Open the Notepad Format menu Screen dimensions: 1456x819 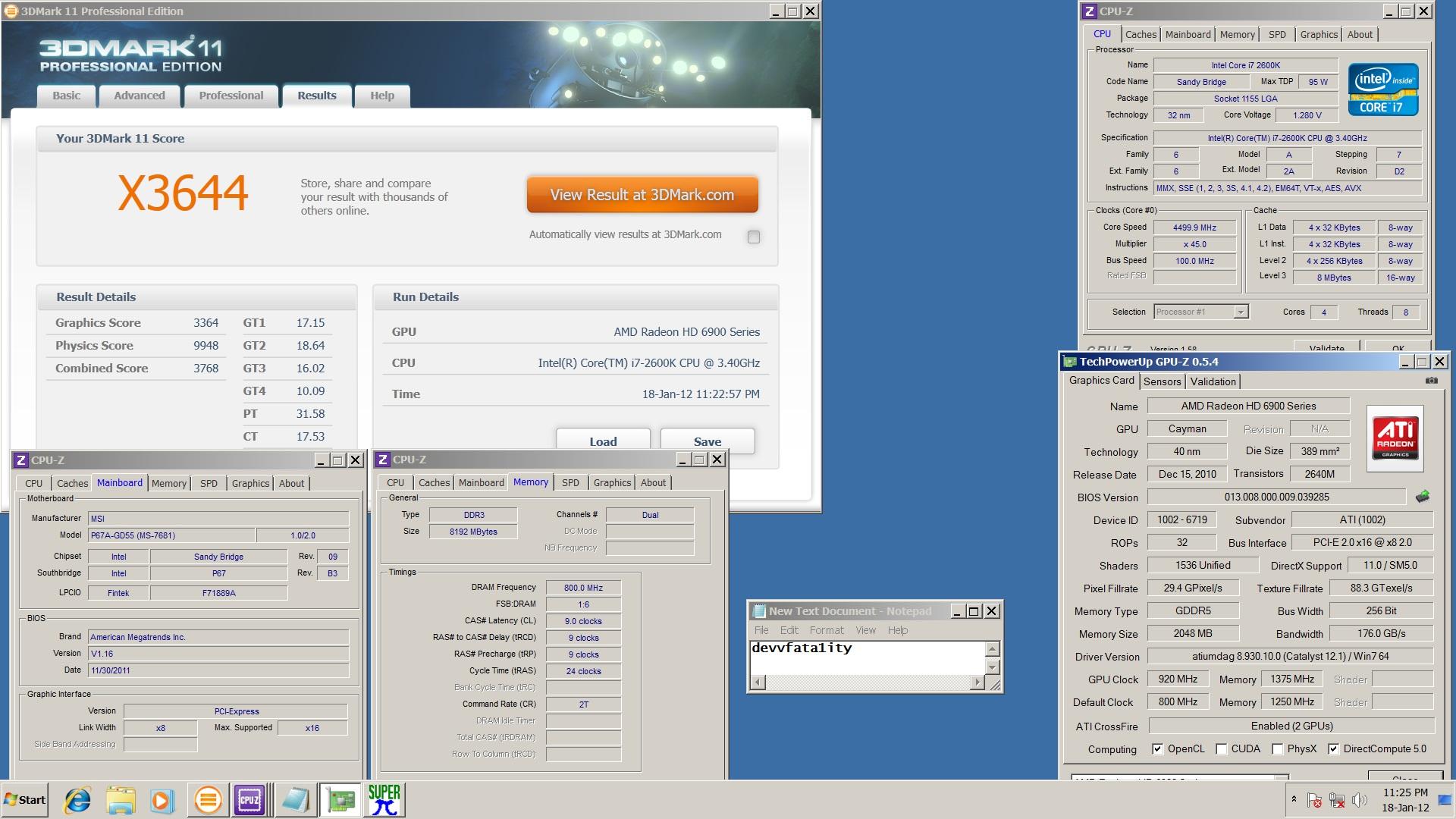(827, 630)
